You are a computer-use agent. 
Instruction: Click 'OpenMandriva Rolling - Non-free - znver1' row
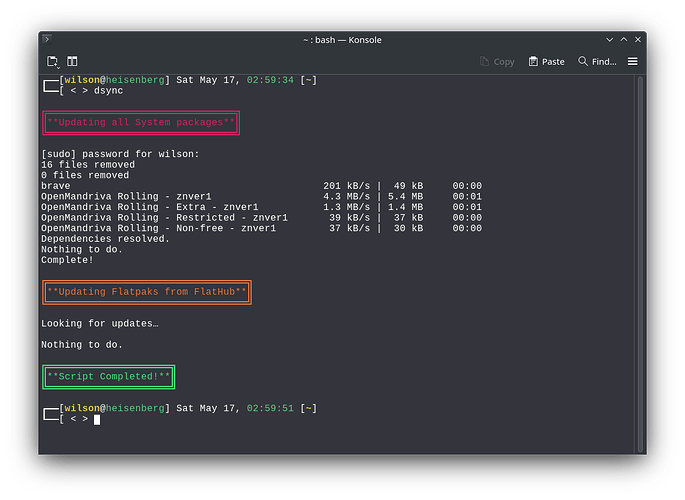point(261,228)
